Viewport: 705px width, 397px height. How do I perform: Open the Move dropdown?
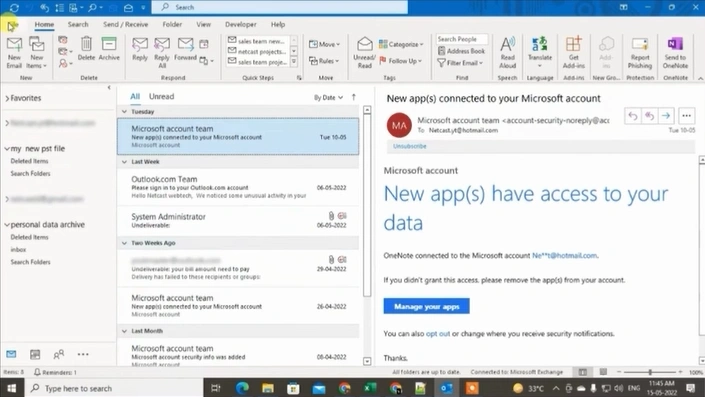tap(324, 44)
